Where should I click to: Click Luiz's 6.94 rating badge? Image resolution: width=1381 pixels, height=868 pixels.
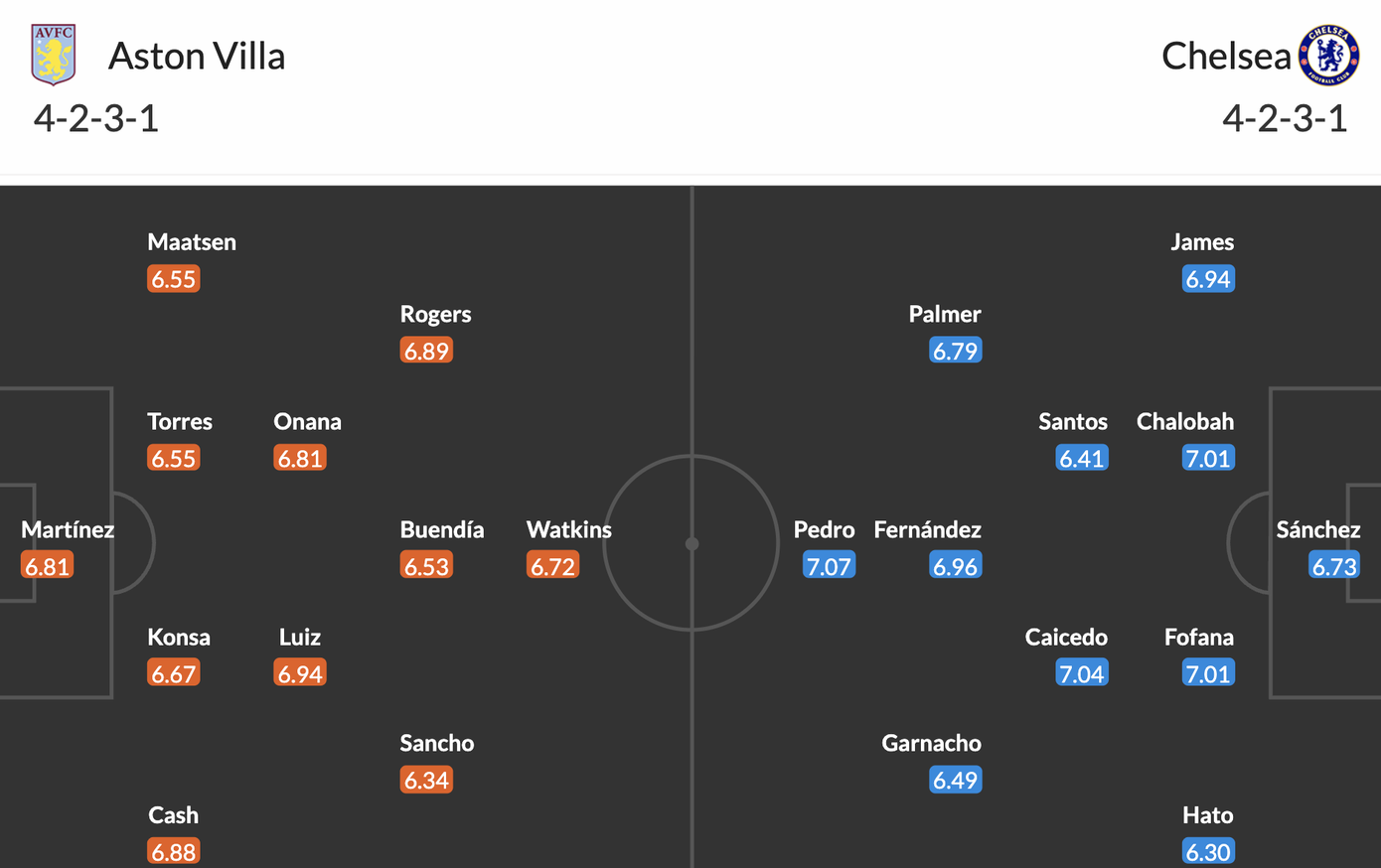[300, 673]
